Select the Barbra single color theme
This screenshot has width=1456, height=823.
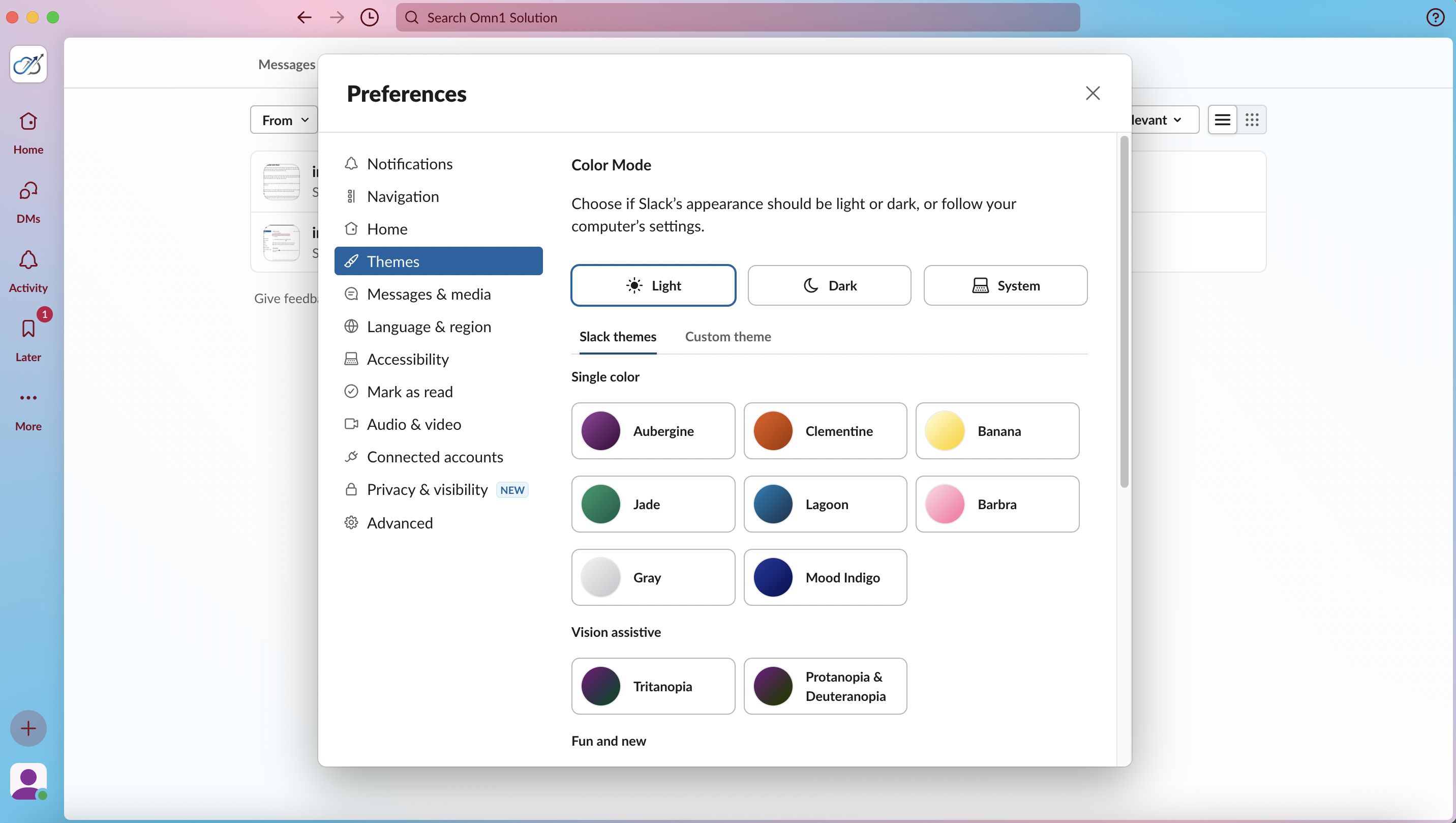point(997,504)
